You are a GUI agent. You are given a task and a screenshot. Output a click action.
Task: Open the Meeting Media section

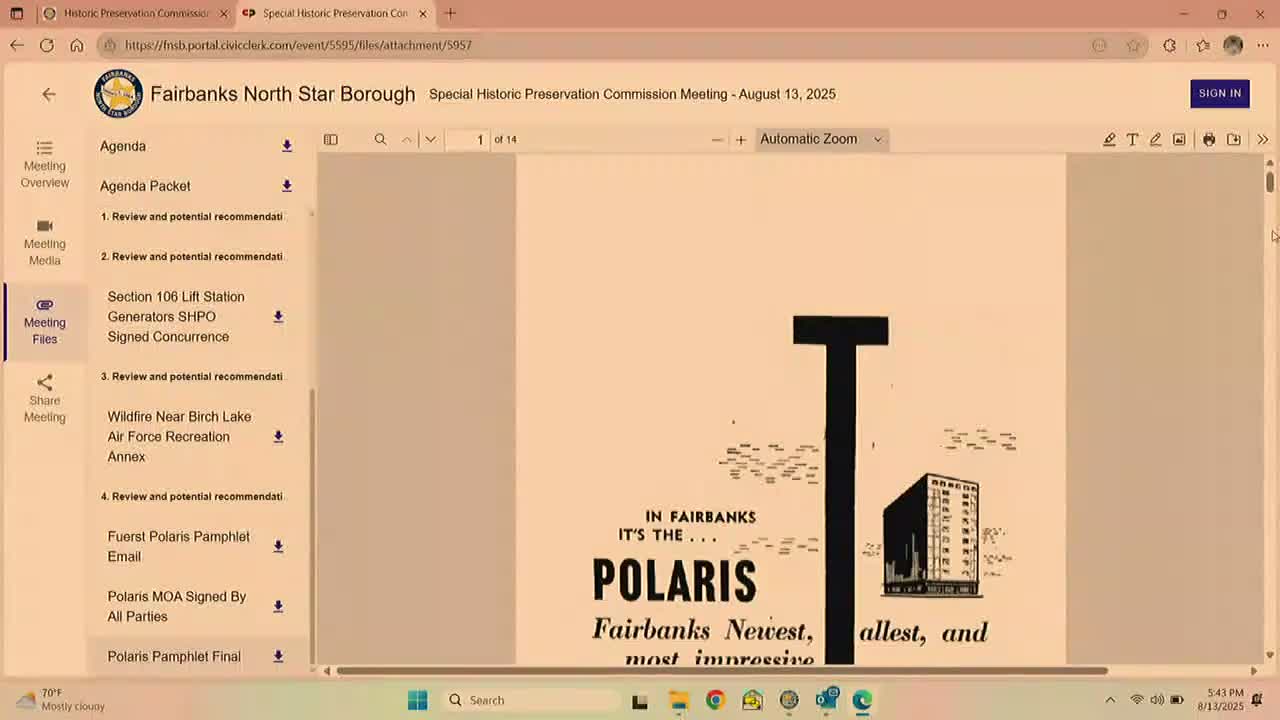click(x=44, y=243)
